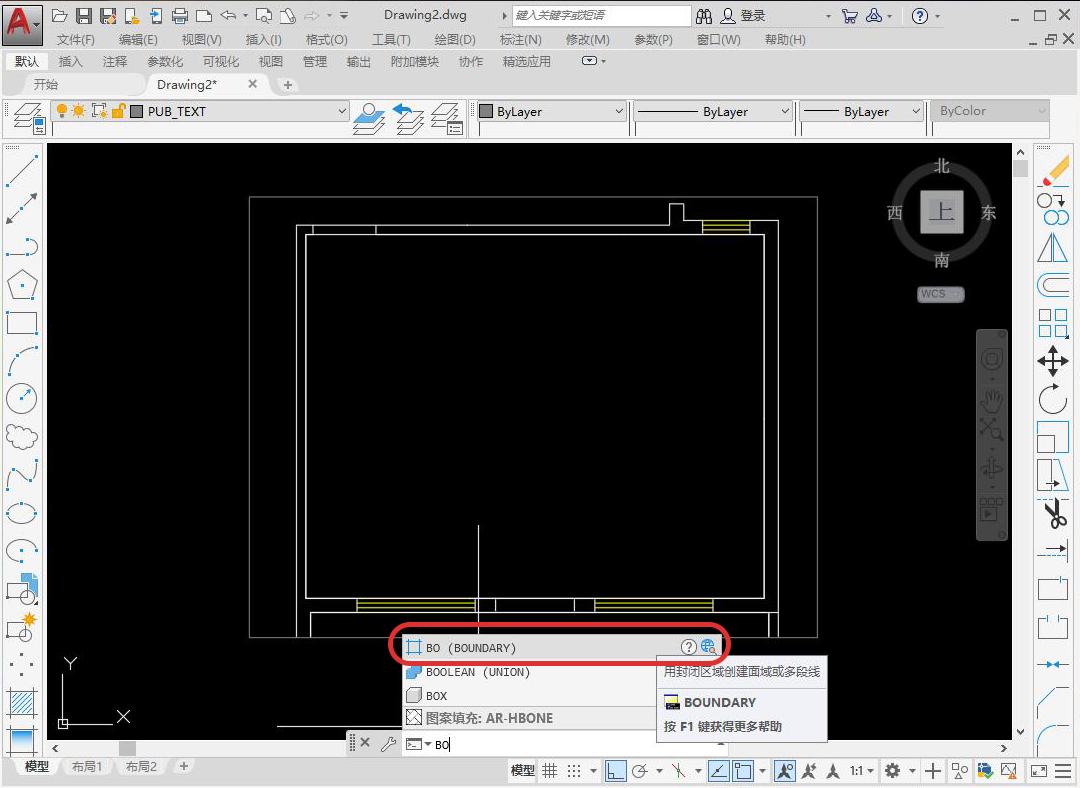The image size is (1080, 788).
Task: Toggle object snap in status bar
Action: pyautogui.click(x=742, y=771)
